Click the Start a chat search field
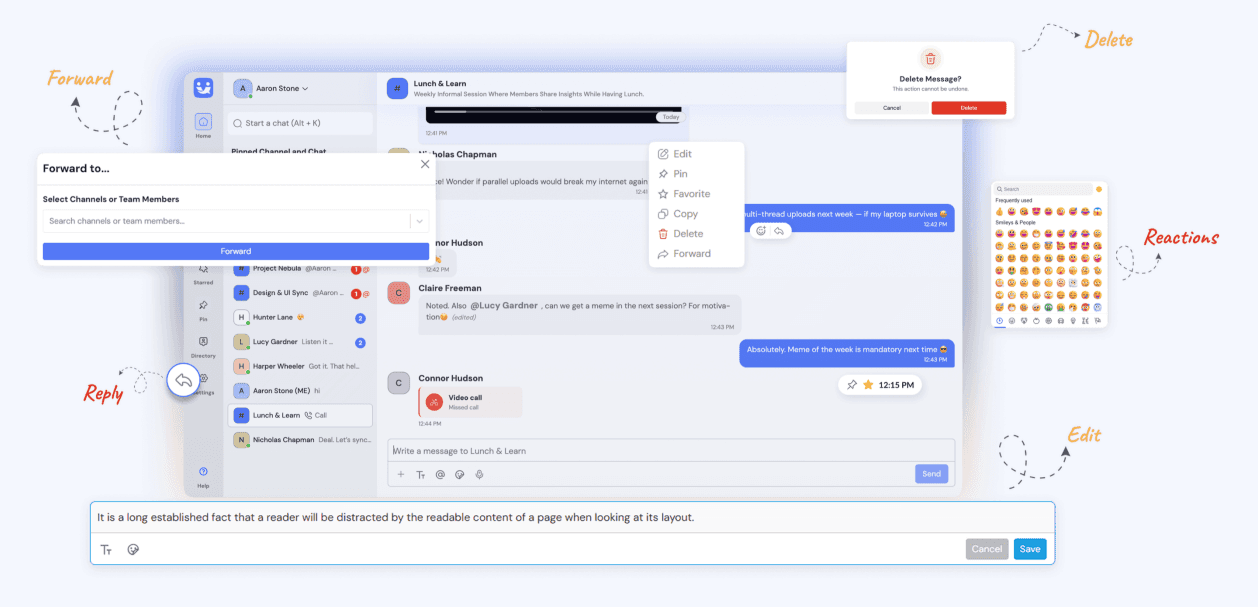Viewport: 1258px width, 607px height. pos(300,123)
